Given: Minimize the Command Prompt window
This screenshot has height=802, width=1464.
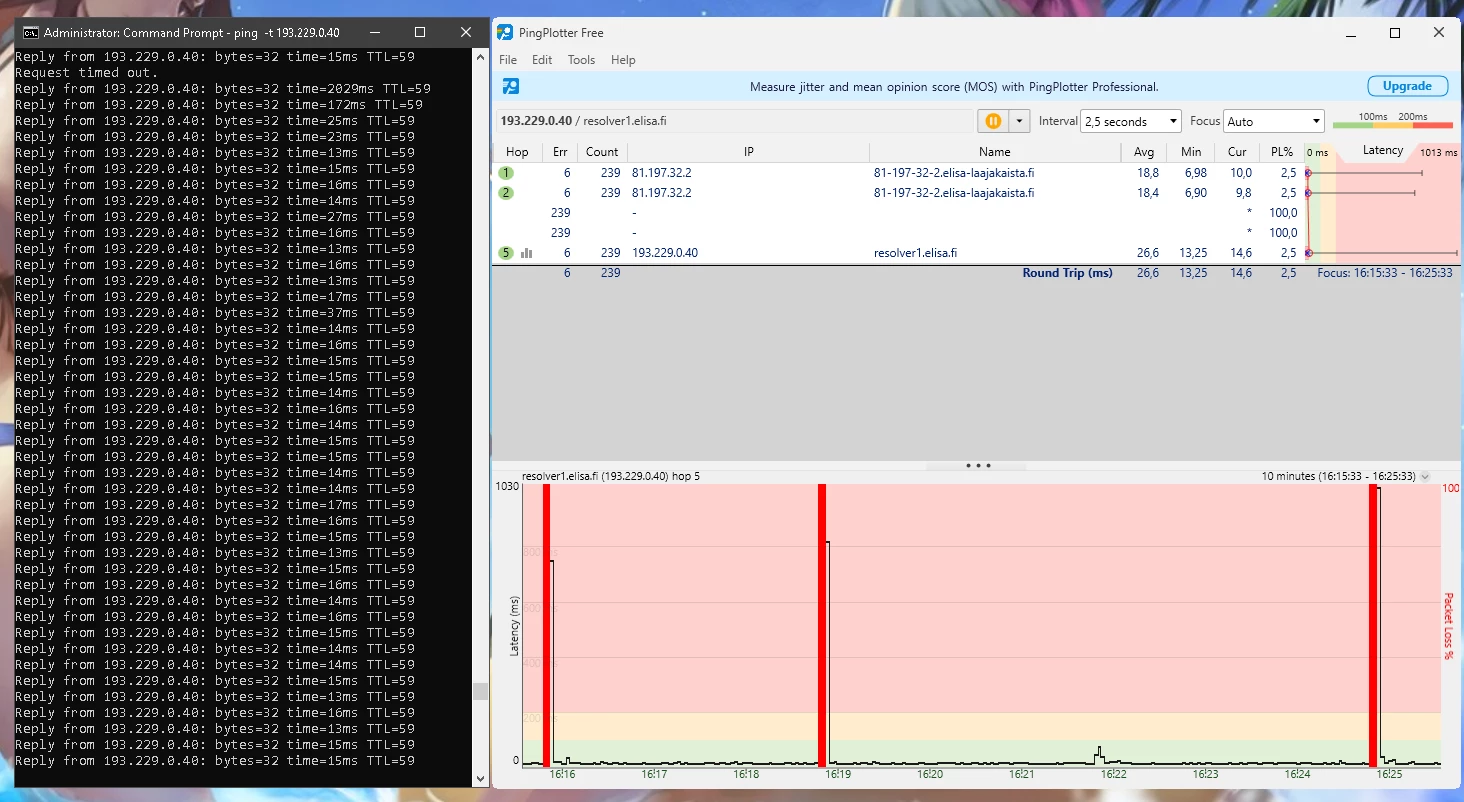Looking at the screenshot, I should [x=374, y=33].
